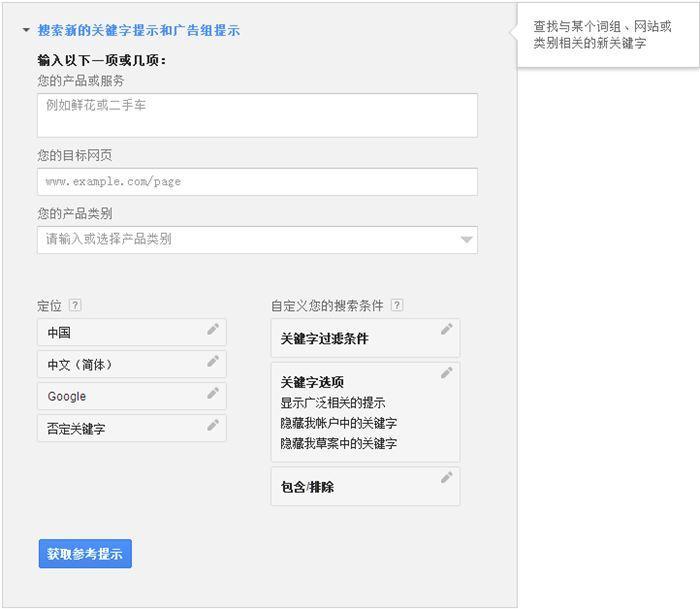Open the 关键字选项 panel title
This screenshot has width=700, height=609.
coord(312,382)
